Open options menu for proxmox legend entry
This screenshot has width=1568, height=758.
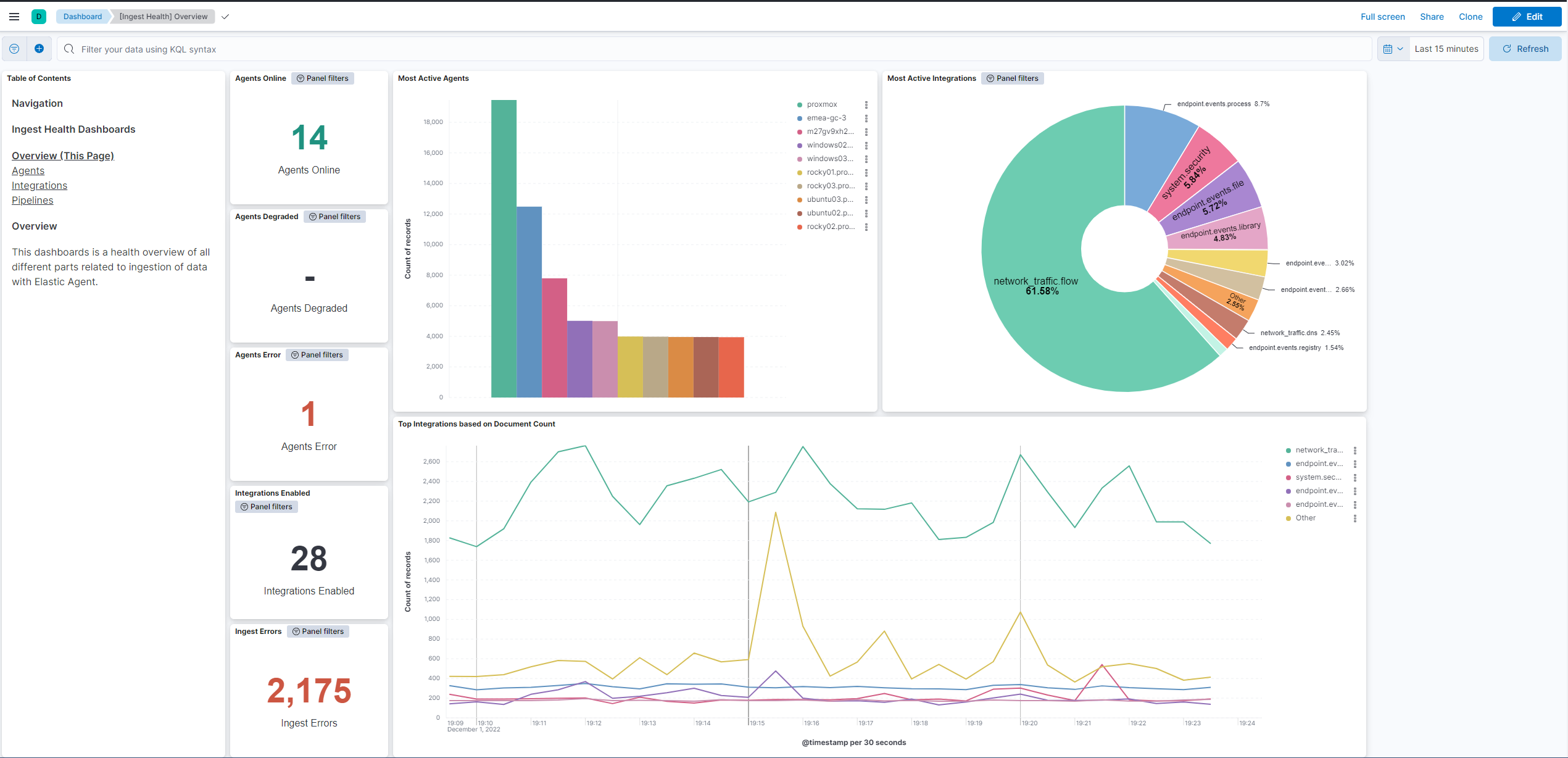866,105
